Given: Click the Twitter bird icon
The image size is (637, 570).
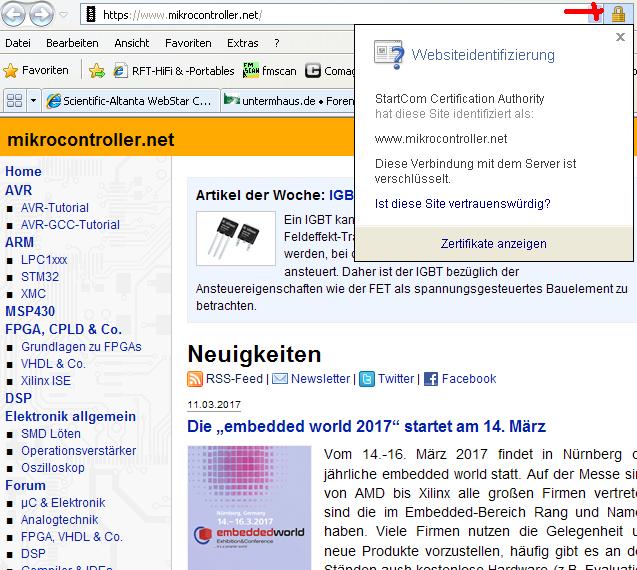Looking at the screenshot, I should coord(367,379).
